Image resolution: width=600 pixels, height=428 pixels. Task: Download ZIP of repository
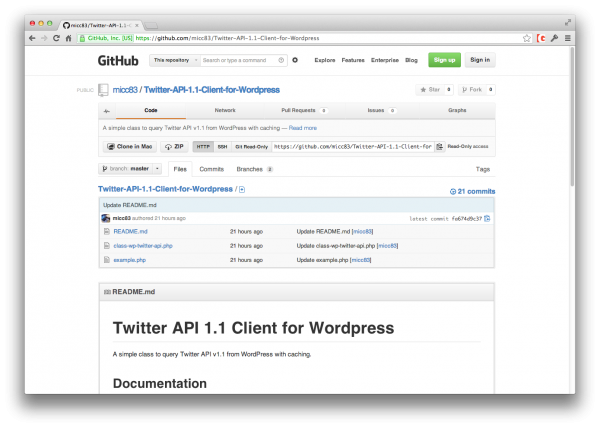pyautogui.click(x=174, y=146)
